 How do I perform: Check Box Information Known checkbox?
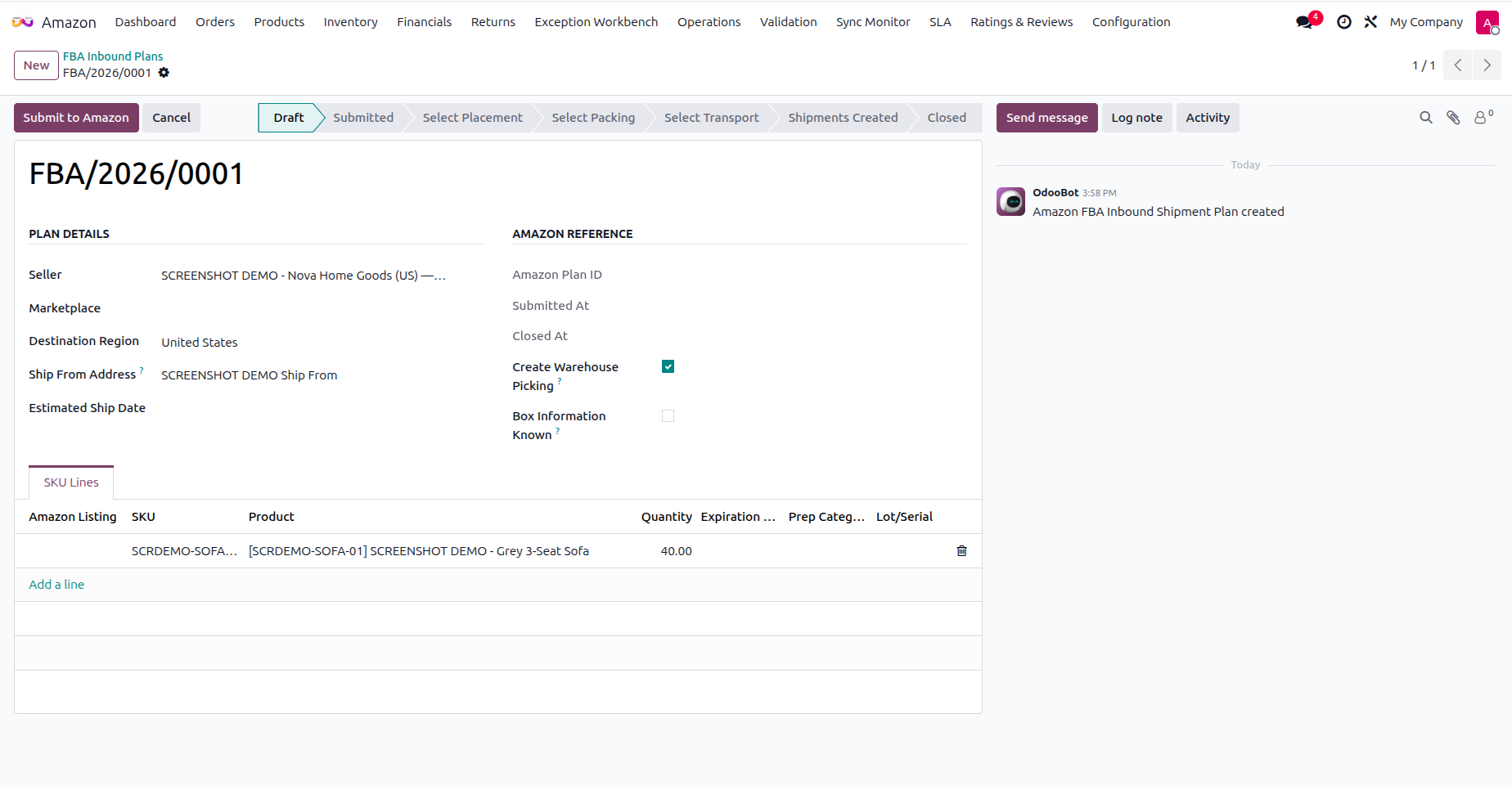coord(668,415)
